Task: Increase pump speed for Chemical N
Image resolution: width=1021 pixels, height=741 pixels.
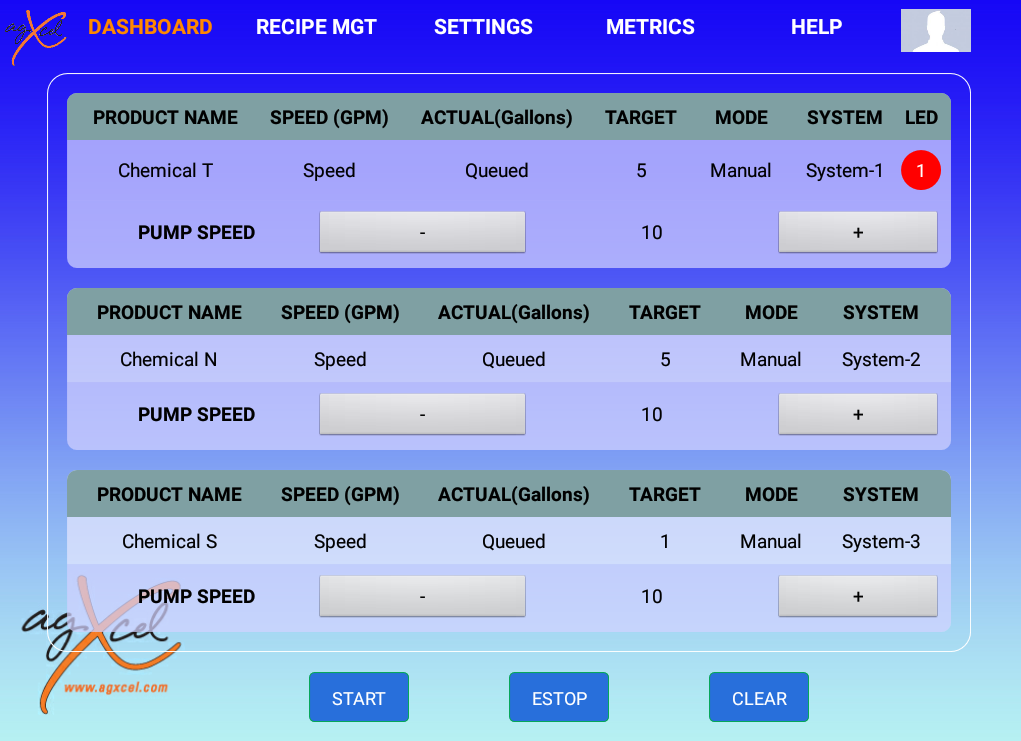Action: pyautogui.click(x=857, y=414)
